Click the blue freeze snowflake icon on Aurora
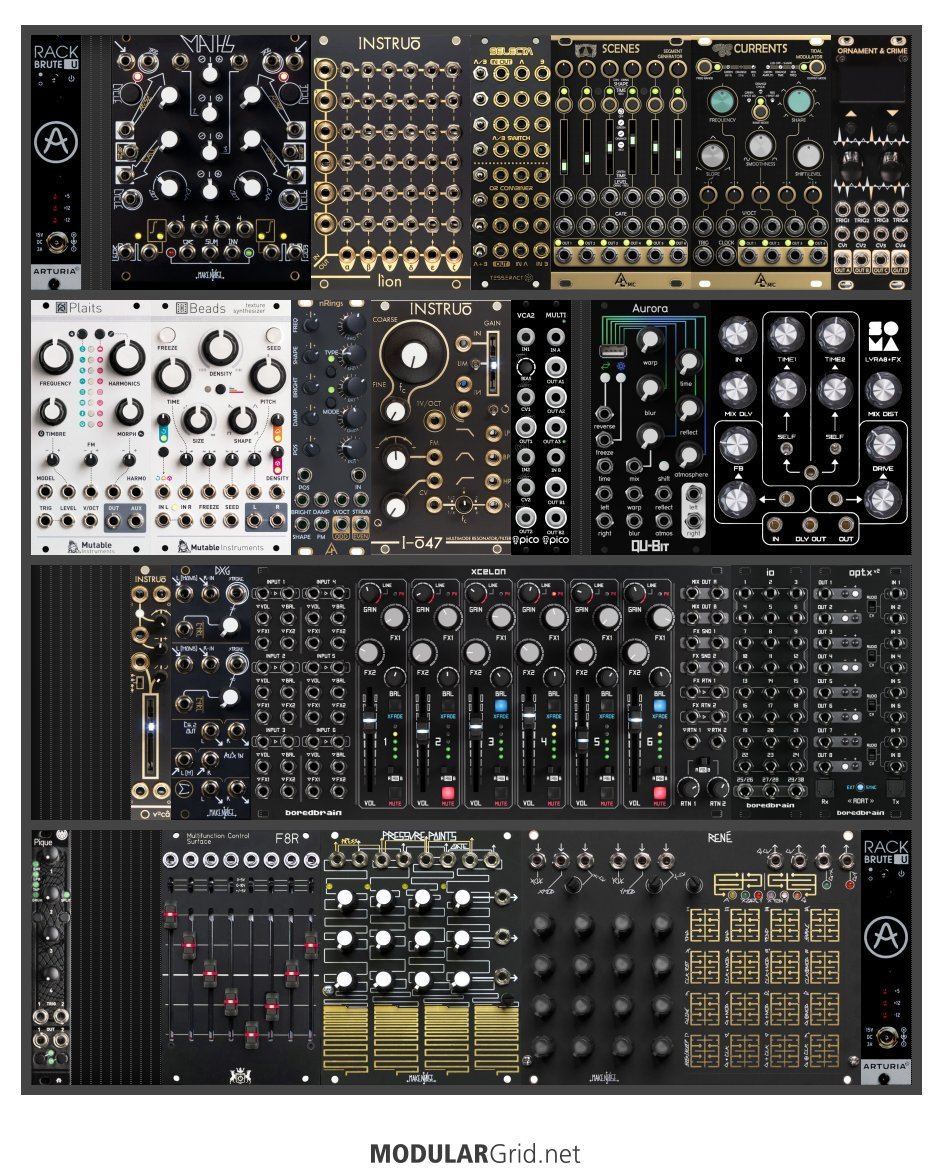 tap(620, 367)
